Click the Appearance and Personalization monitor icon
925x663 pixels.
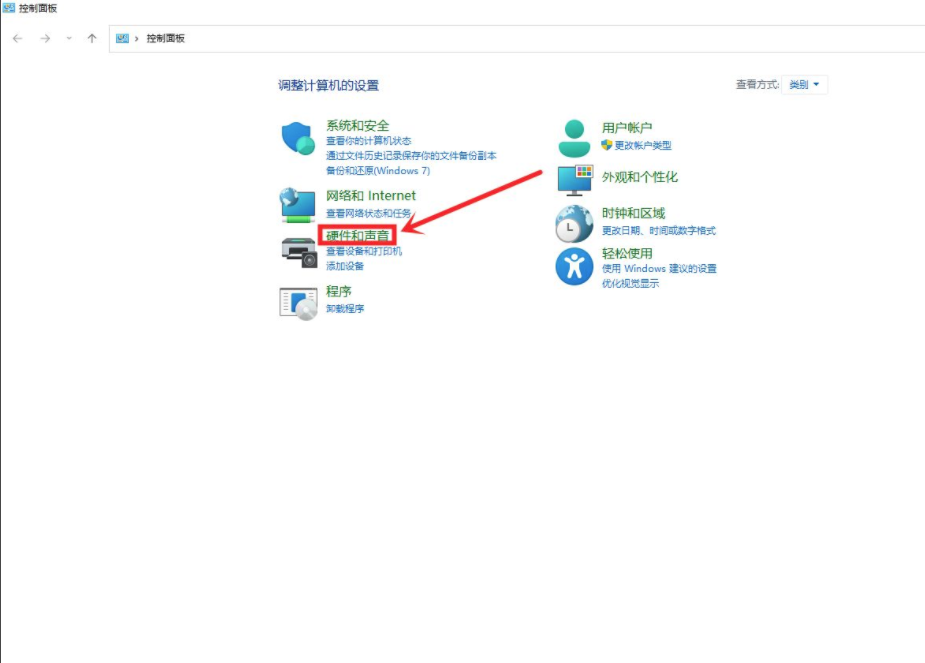tap(575, 180)
